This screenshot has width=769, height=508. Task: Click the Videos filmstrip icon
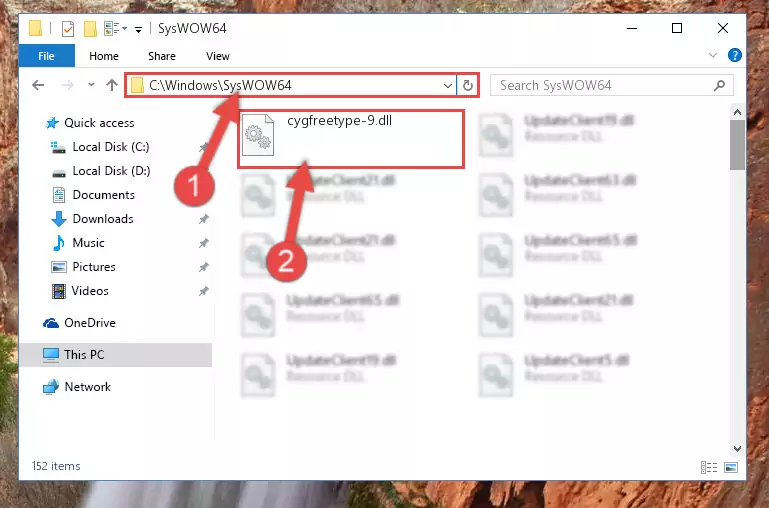point(58,291)
